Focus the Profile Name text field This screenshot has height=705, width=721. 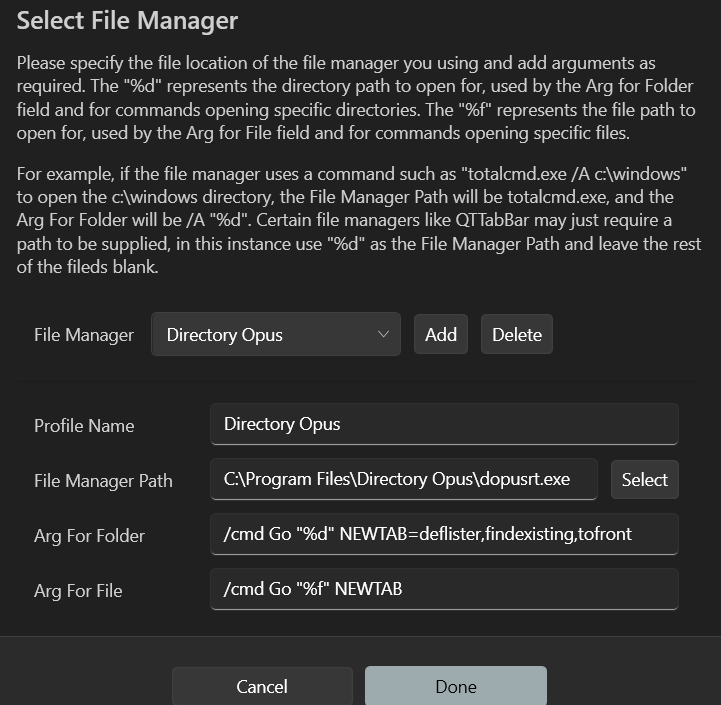[444, 424]
